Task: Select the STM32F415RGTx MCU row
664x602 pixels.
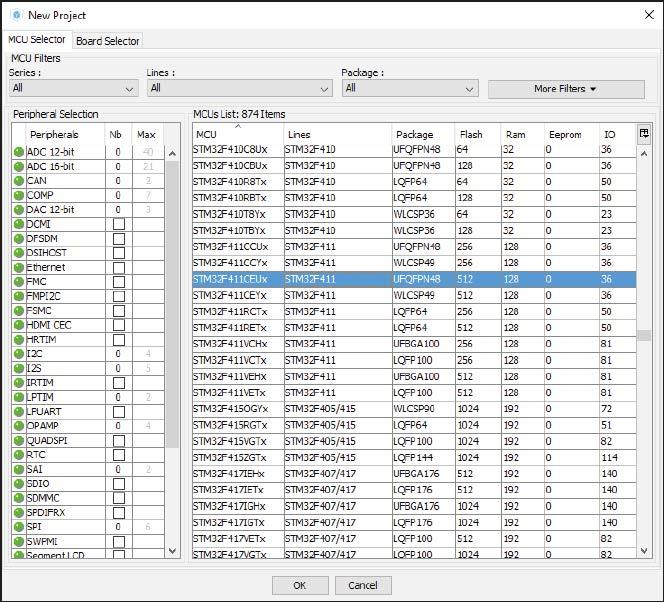Action: (414, 425)
